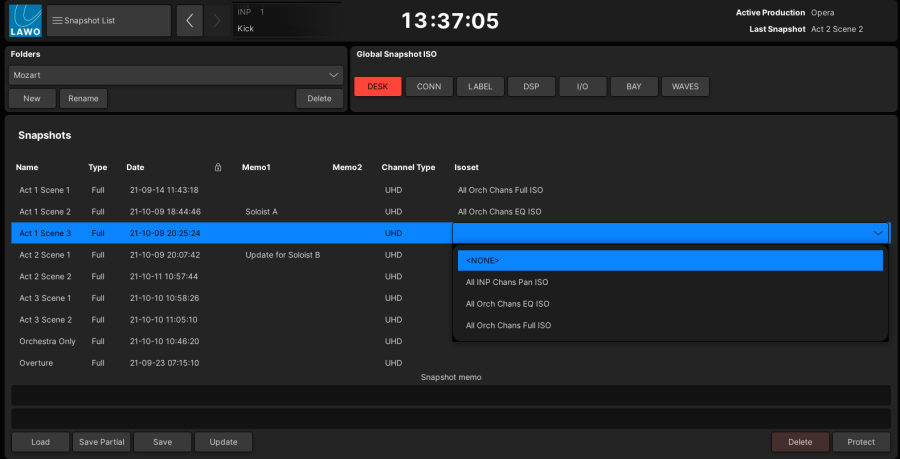The height and width of the screenshot is (459, 900).
Task: Go back with the left arrow
Action: point(189,20)
